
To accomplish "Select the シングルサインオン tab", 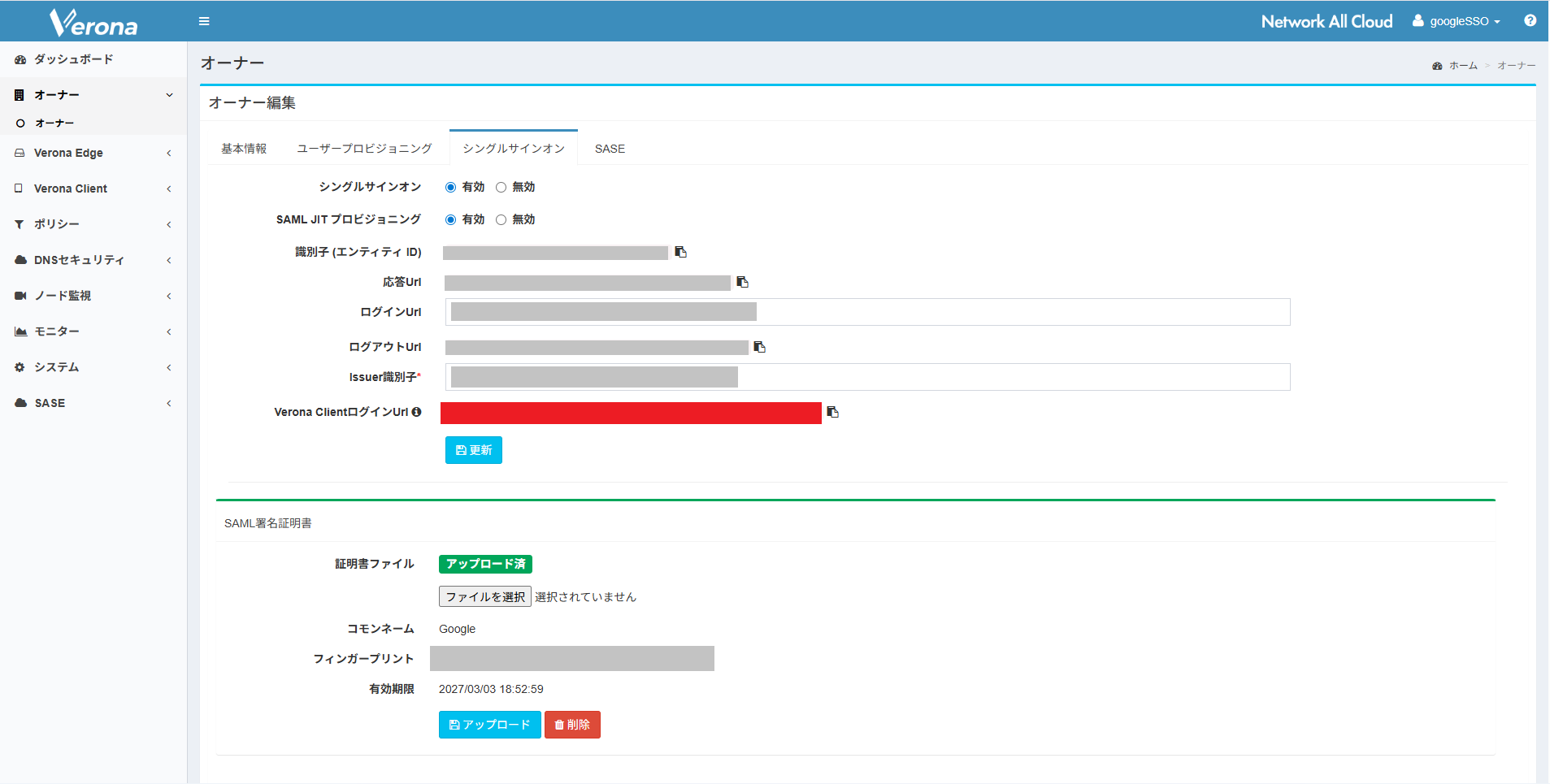I will point(514,149).
